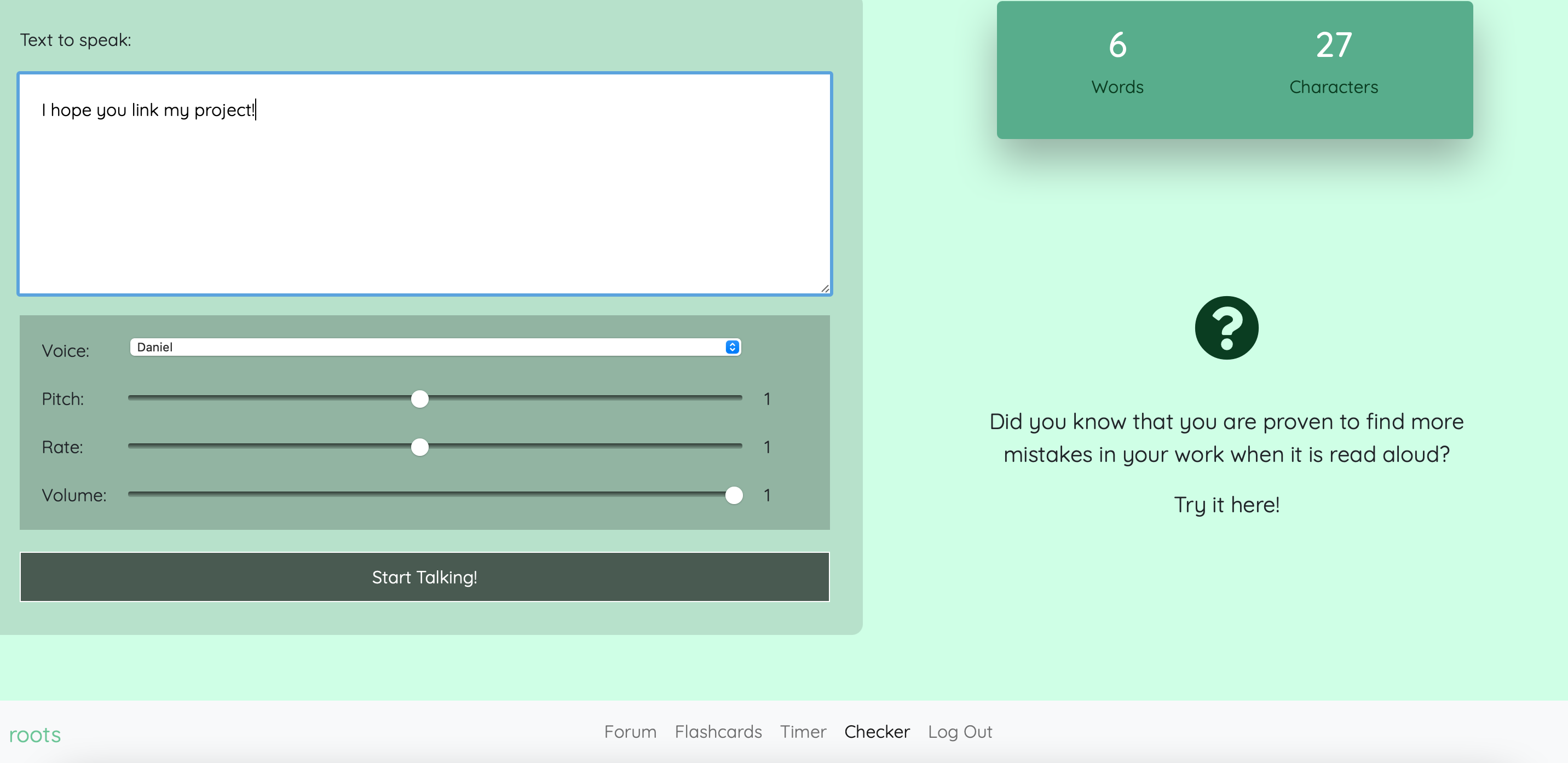Click the Pitch value number display
Image resolution: width=1568 pixels, height=763 pixels.
click(x=767, y=399)
